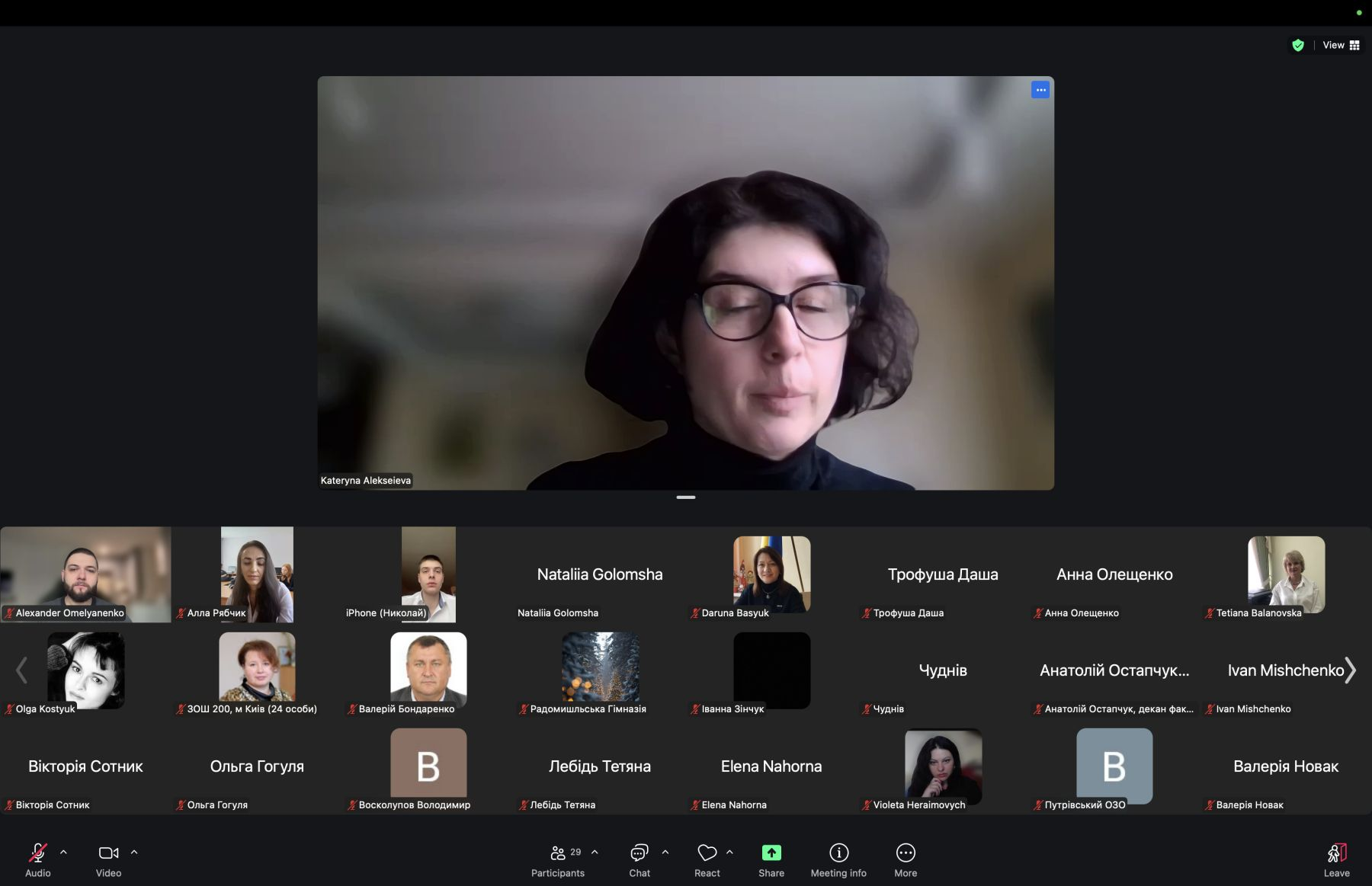
Task: Select Алла Рябчик's video tile
Action: 257,574
